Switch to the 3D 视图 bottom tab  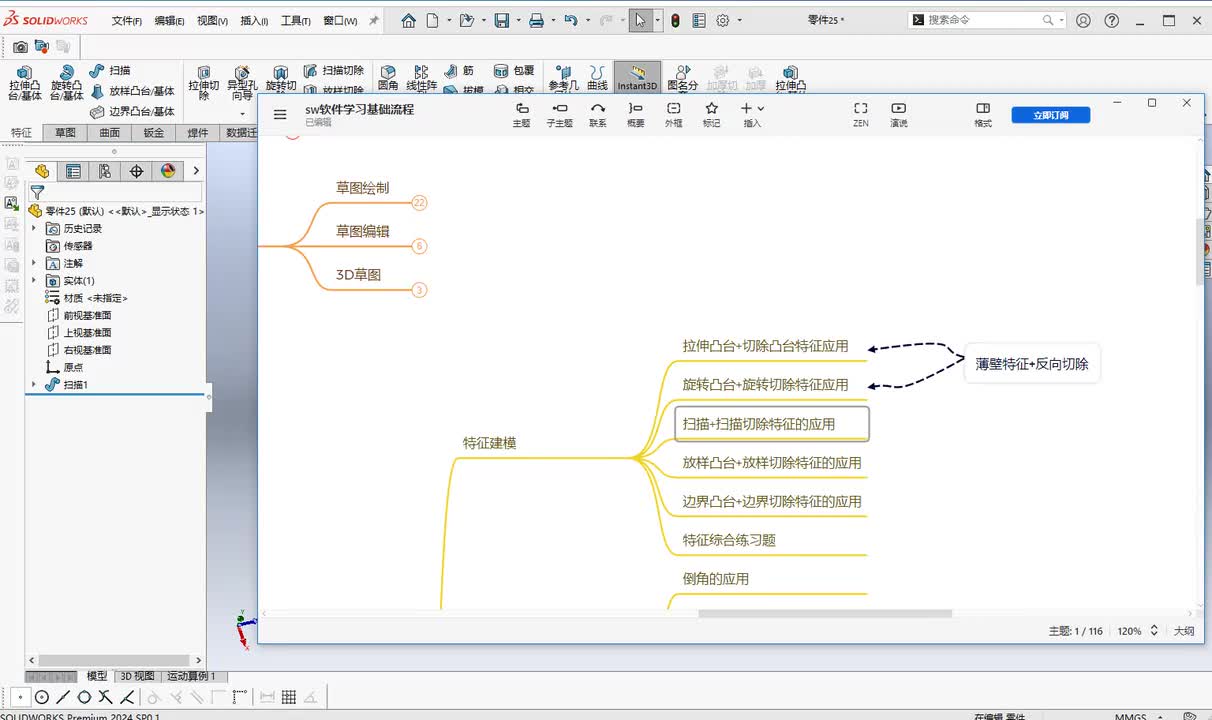pos(137,676)
